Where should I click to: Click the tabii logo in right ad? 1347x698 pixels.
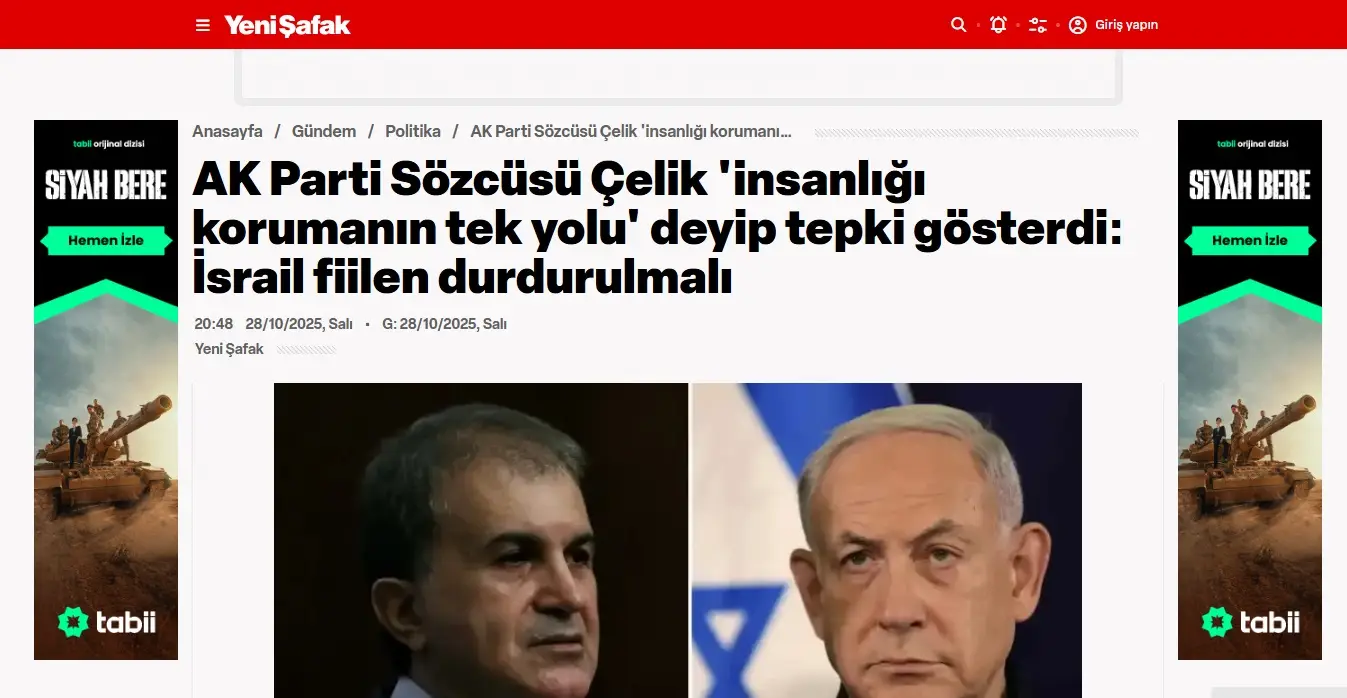pyautogui.click(x=1250, y=622)
